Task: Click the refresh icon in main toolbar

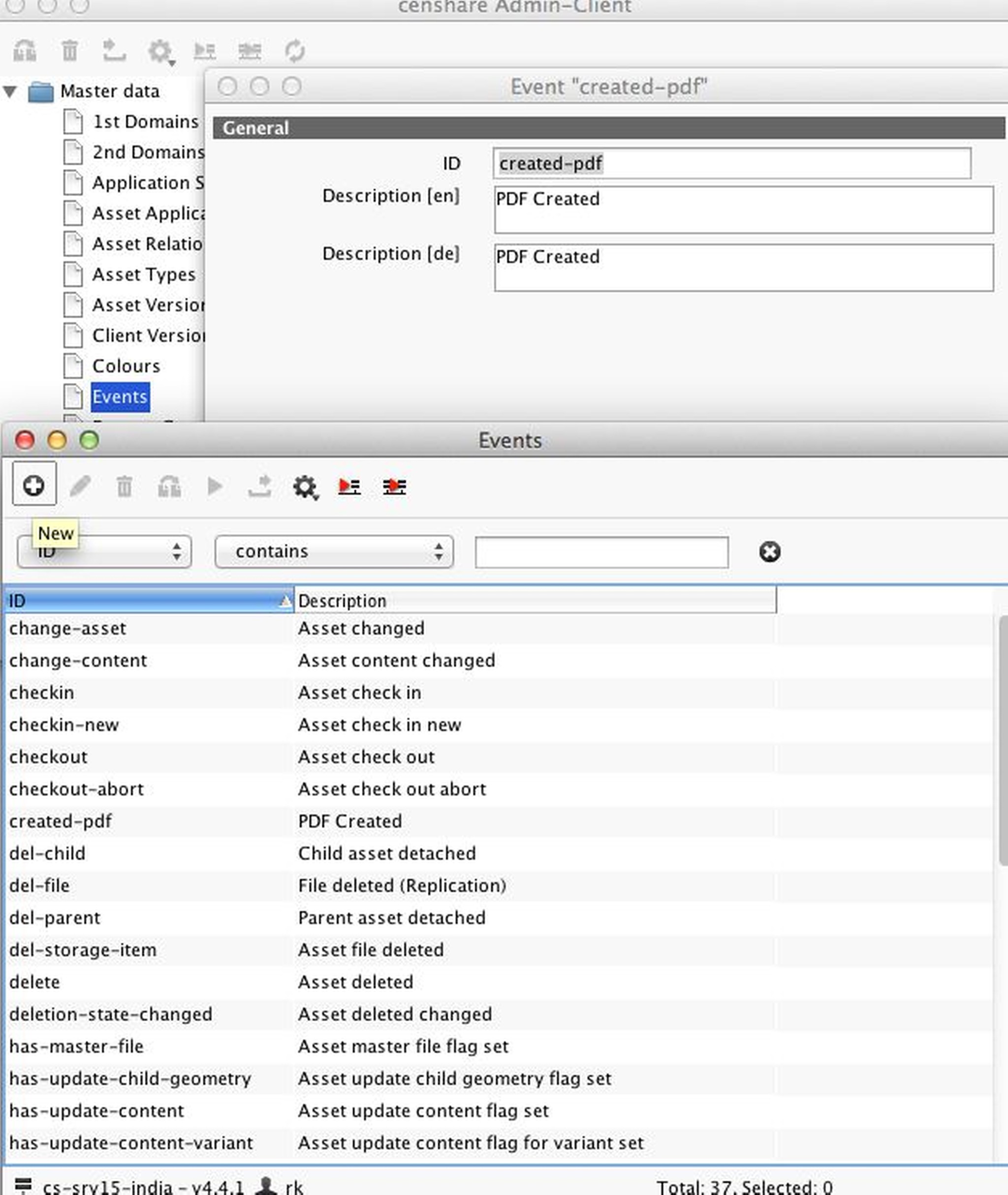Action: pyautogui.click(x=295, y=51)
